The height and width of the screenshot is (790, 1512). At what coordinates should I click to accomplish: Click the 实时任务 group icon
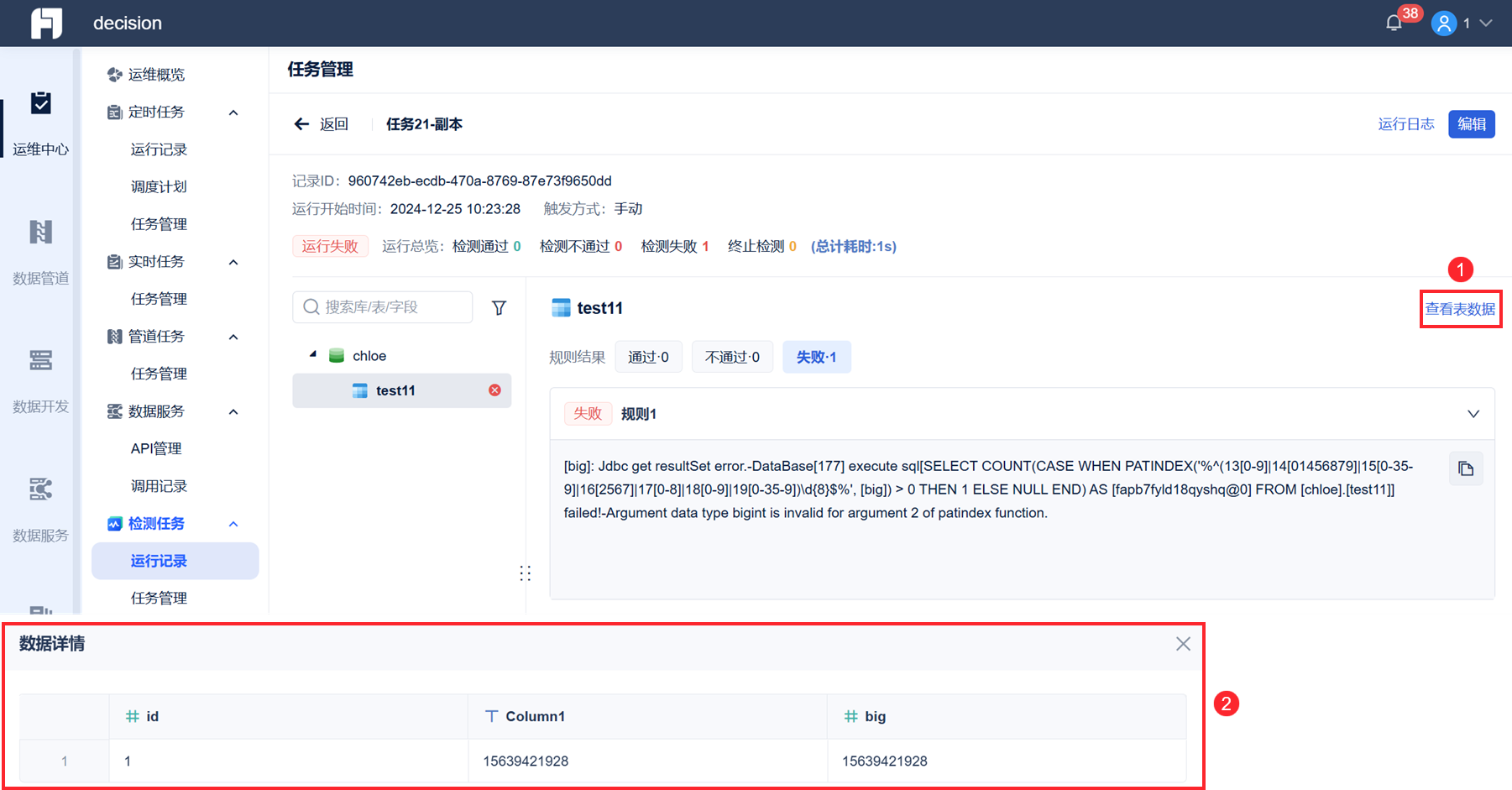point(114,262)
